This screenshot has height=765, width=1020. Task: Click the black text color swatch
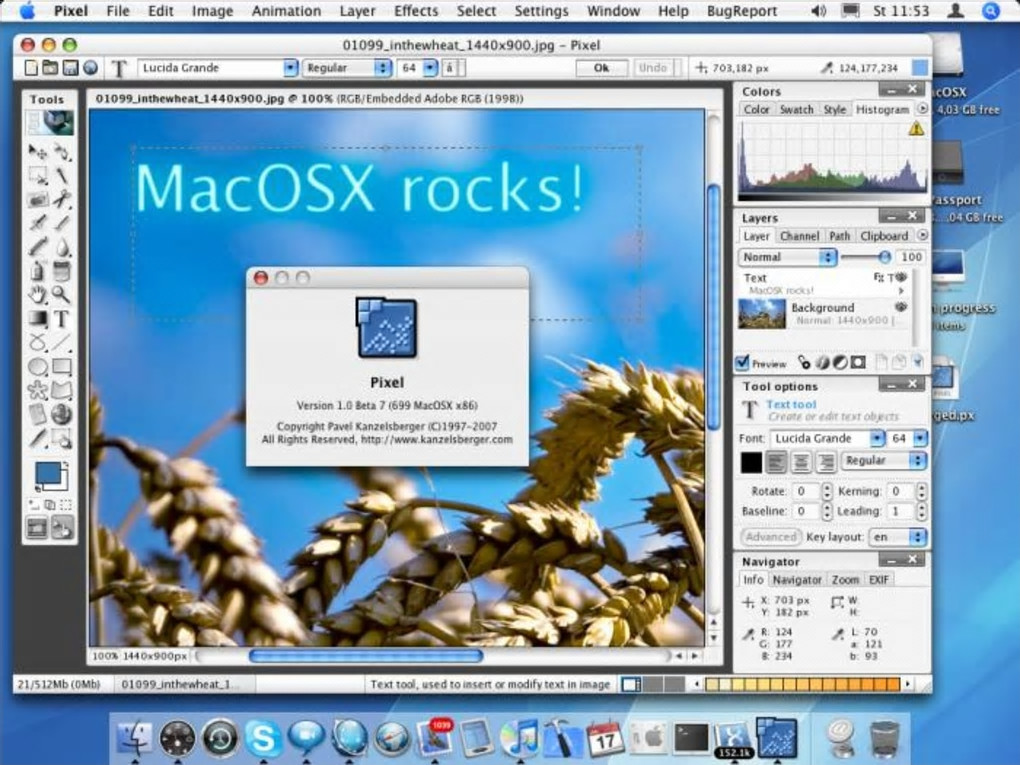[751, 462]
